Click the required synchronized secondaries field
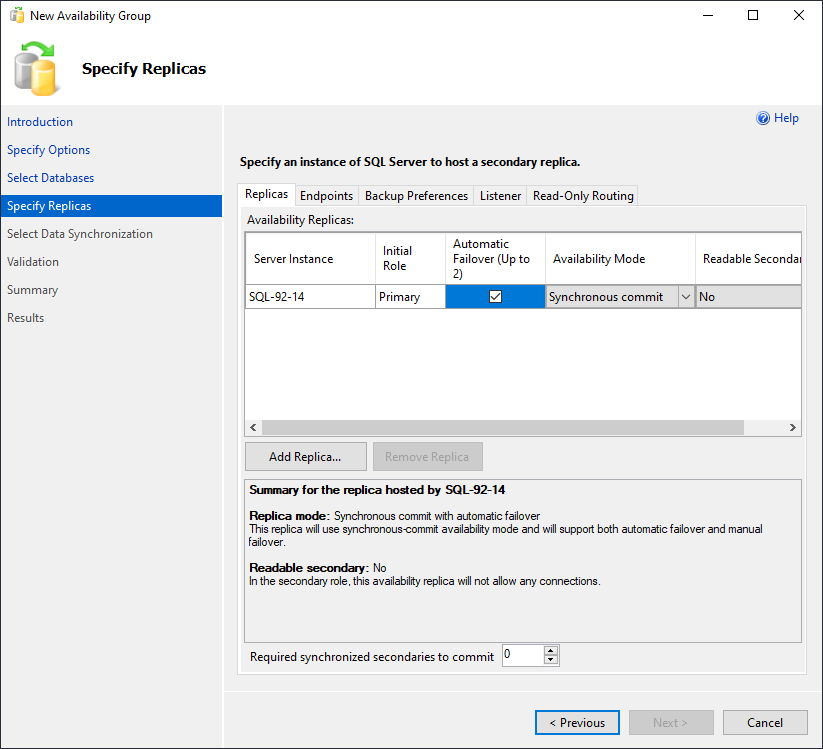The image size is (823, 749). (522, 656)
